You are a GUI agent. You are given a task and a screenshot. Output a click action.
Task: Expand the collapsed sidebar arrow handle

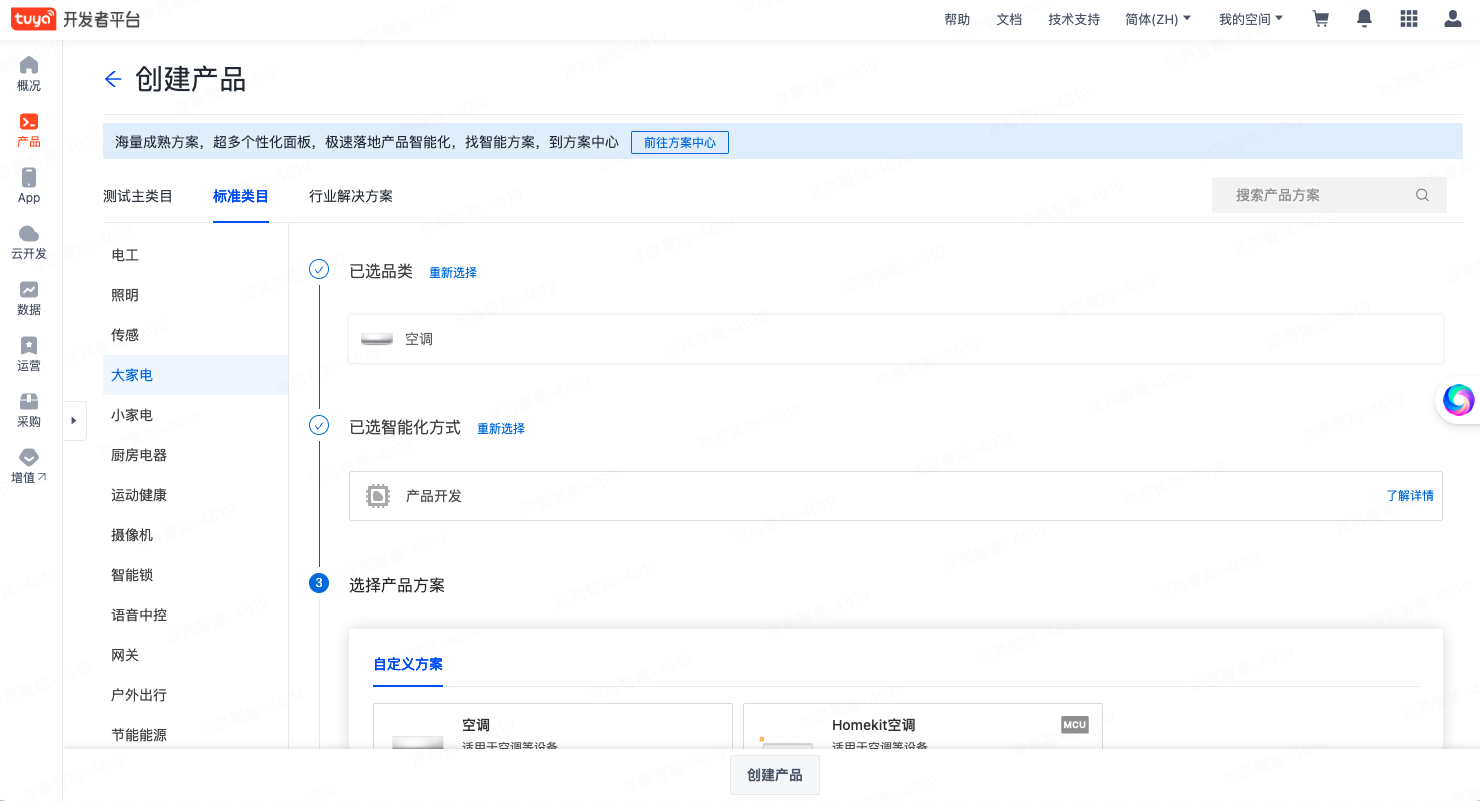[x=74, y=421]
